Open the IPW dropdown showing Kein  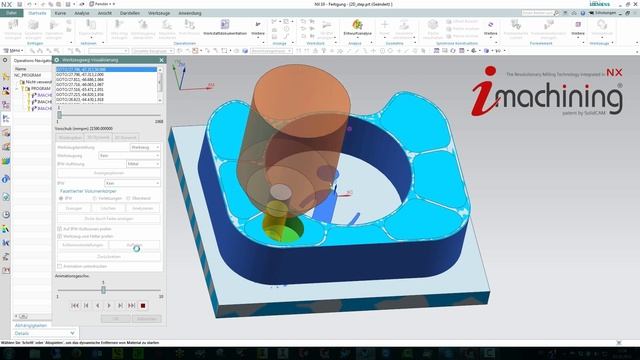click(132, 183)
